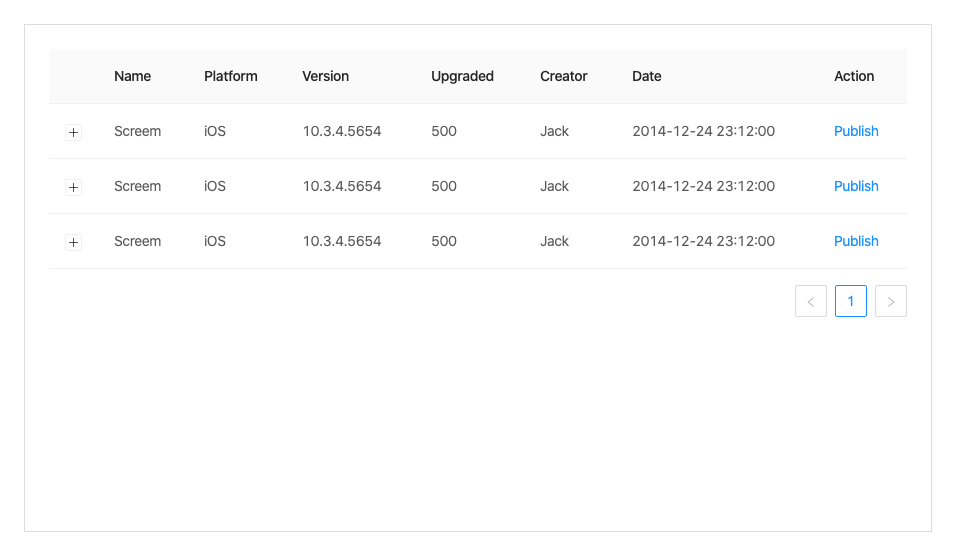Select the first row's version number cell
This screenshot has width=956, height=556.
[342, 131]
